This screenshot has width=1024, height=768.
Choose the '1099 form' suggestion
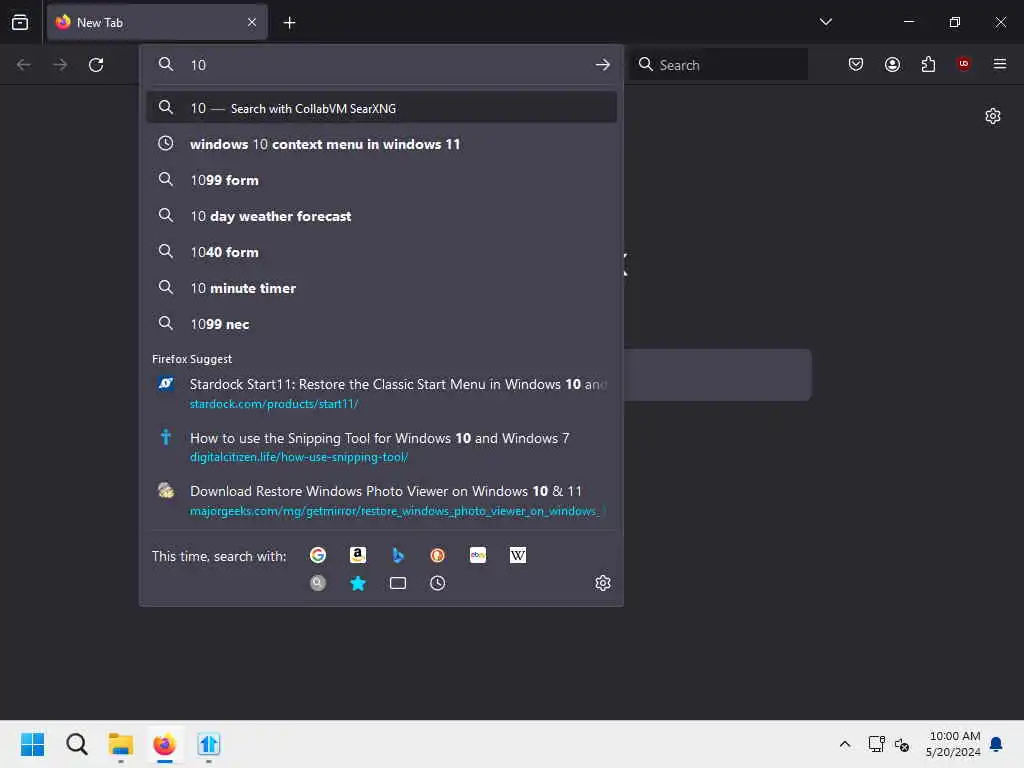pyautogui.click(x=381, y=180)
